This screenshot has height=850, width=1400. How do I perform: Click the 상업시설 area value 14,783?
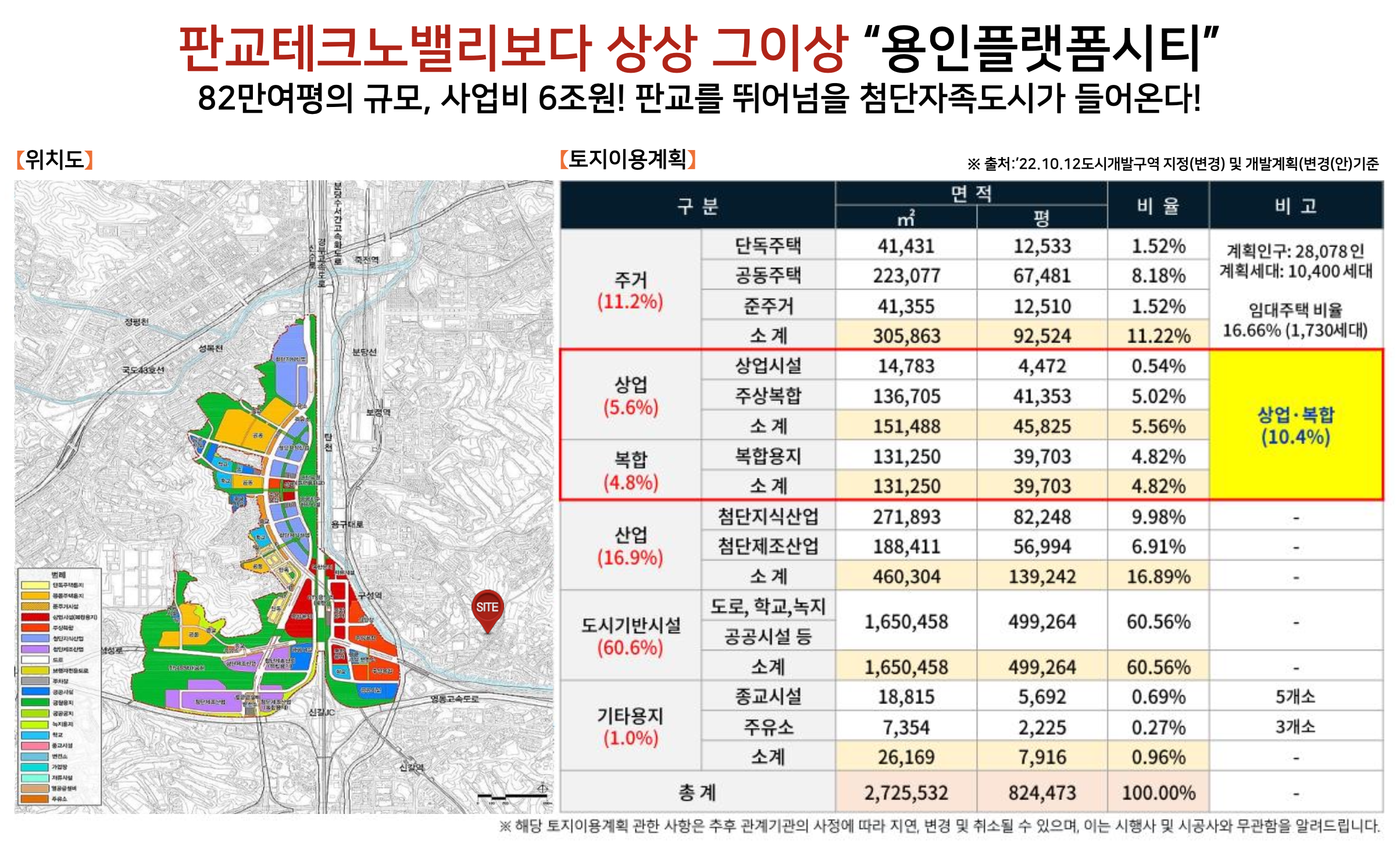(x=906, y=366)
